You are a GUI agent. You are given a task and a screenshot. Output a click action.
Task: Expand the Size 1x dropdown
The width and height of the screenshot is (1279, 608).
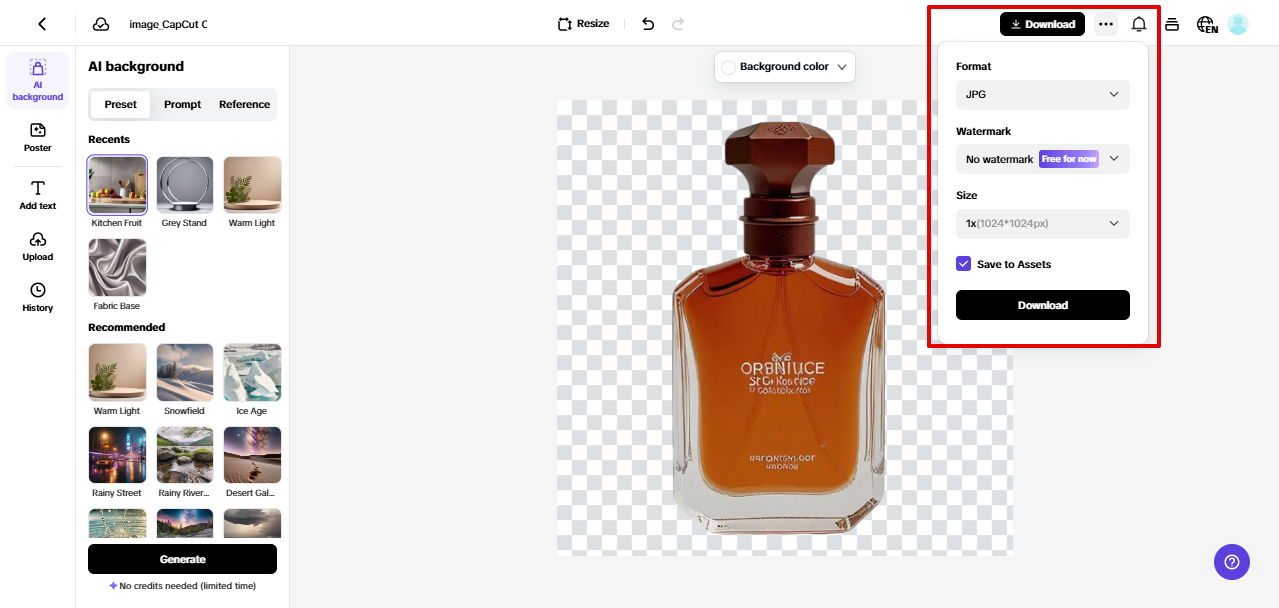1043,224
